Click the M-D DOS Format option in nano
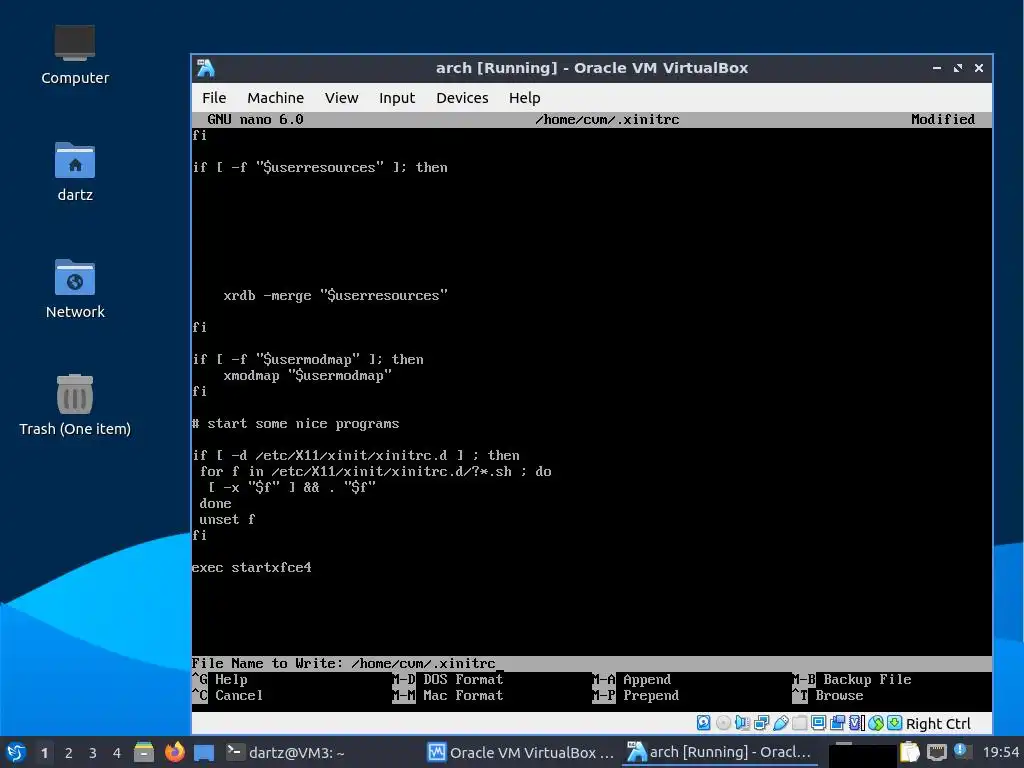The image size is (1024, 768). click(448, 679)
